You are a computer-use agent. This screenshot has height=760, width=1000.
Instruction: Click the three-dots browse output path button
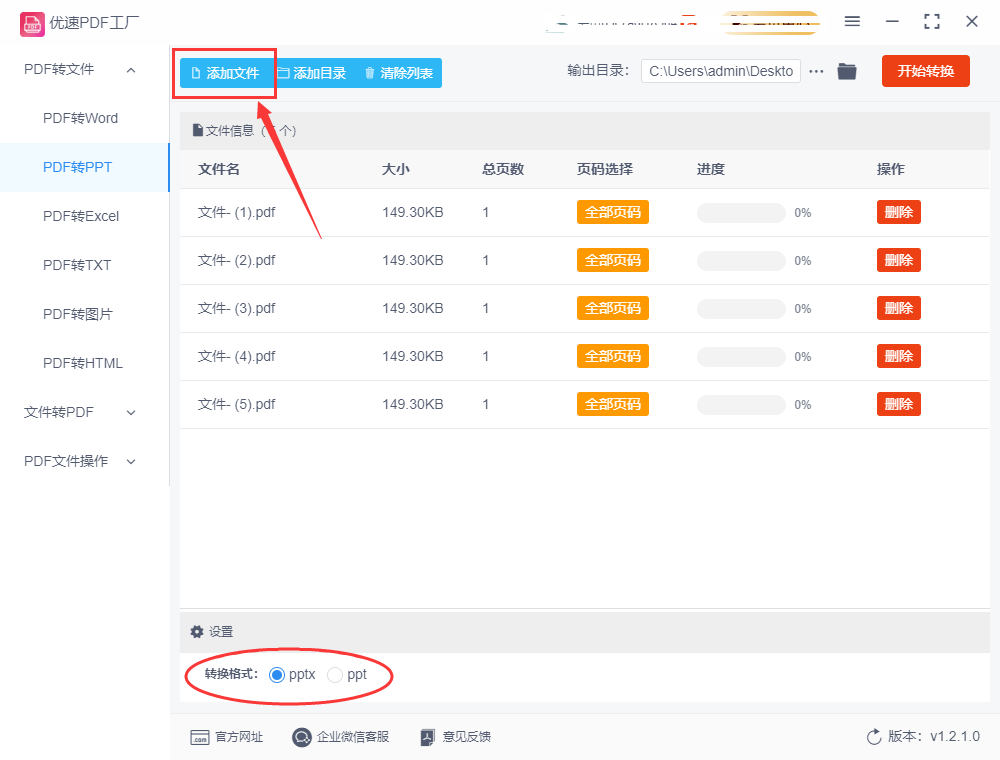tap(816, 71)
